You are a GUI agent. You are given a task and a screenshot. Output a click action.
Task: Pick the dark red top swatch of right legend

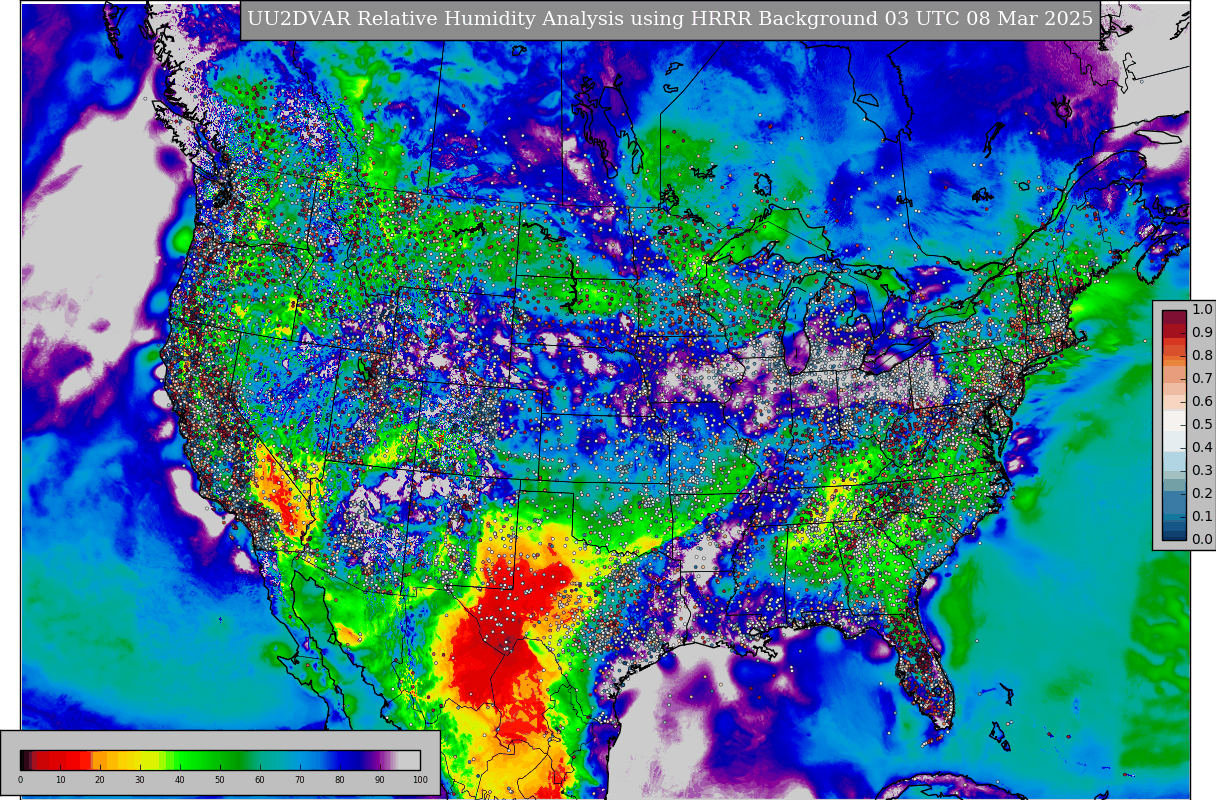[x=1174, y=316]
